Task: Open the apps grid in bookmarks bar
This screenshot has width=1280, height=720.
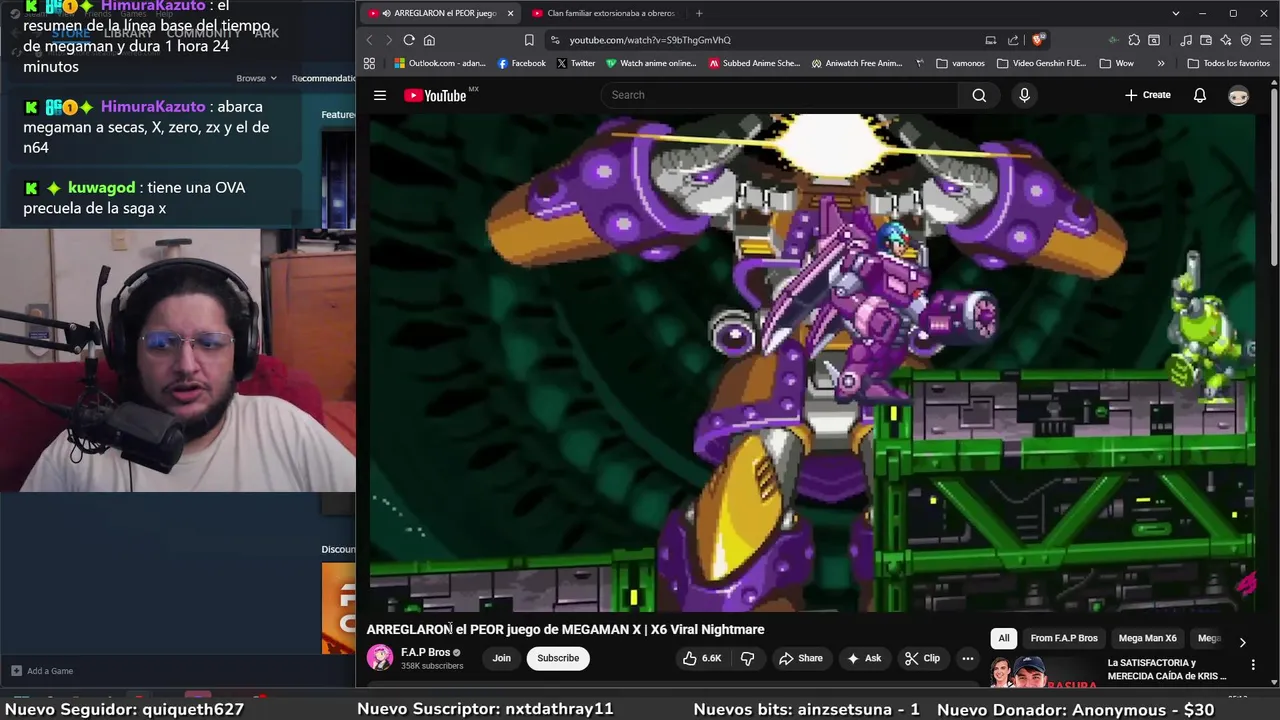Action: coord(369,63)
